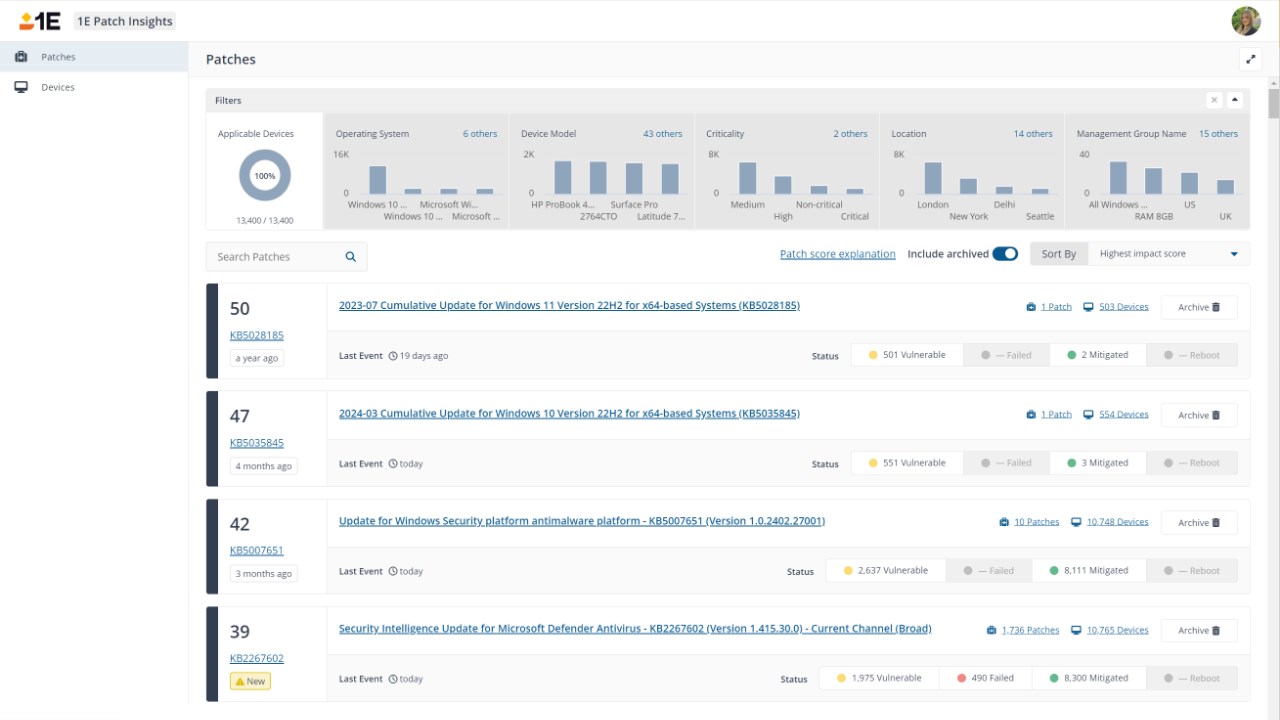Screen dimensions: 1280x720
Task: Filter by 1,975 Vulnerable status
Action: 879,678
